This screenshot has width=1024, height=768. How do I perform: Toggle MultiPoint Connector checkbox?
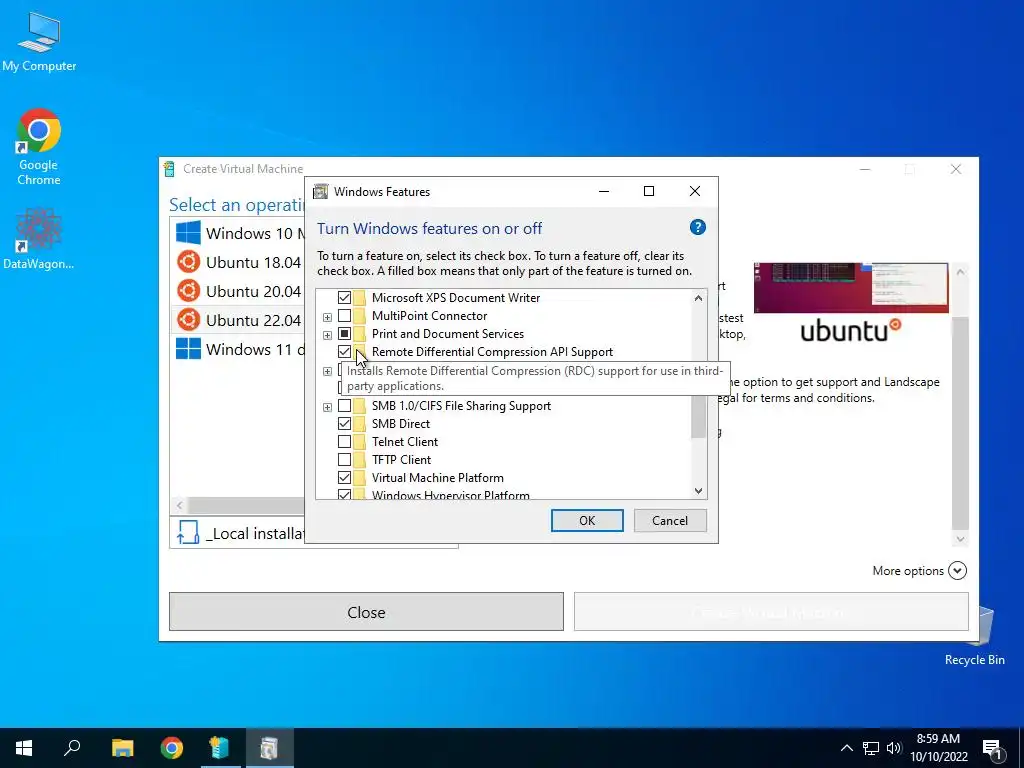344,316
